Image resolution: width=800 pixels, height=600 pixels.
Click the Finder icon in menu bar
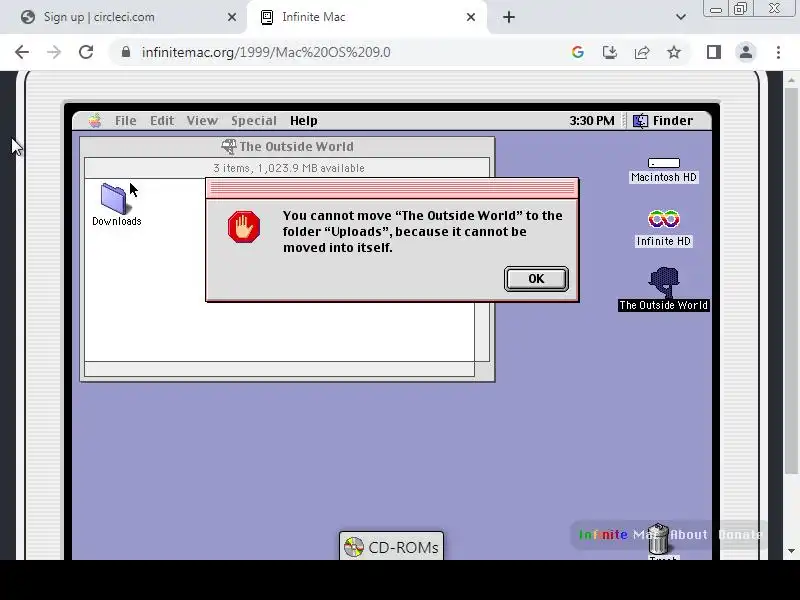click(640, 121)
